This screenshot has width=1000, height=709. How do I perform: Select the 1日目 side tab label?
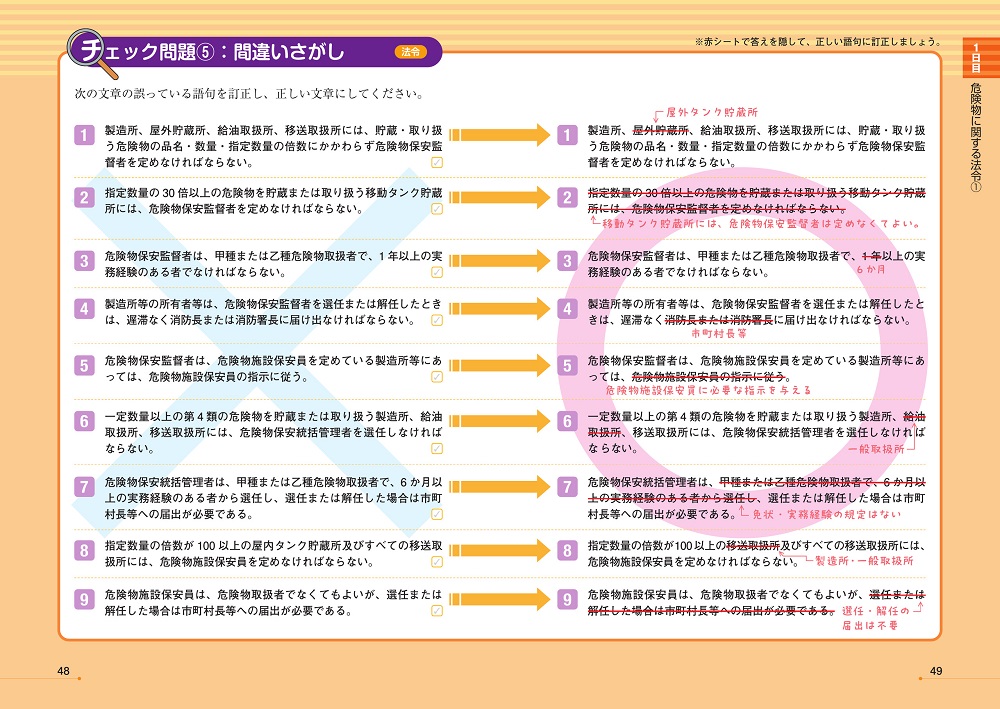(x=976, y=58)
